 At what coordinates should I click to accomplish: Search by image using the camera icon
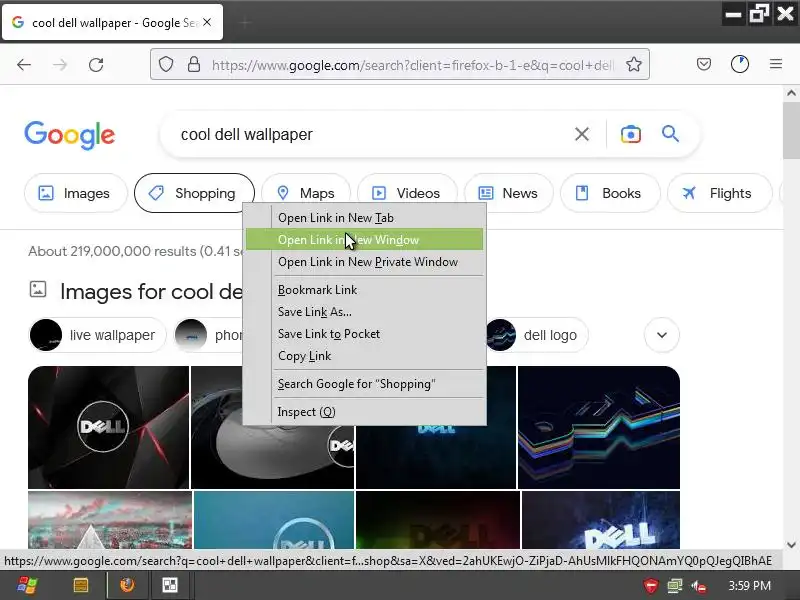(631, 134)
